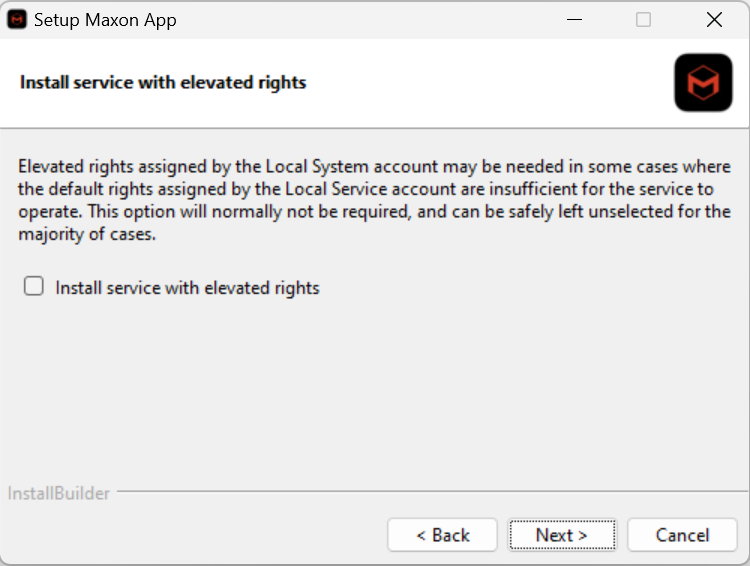750x566 pixels.
Task: Click the empty grey area below the checkbox
Action: coord(374,390)
